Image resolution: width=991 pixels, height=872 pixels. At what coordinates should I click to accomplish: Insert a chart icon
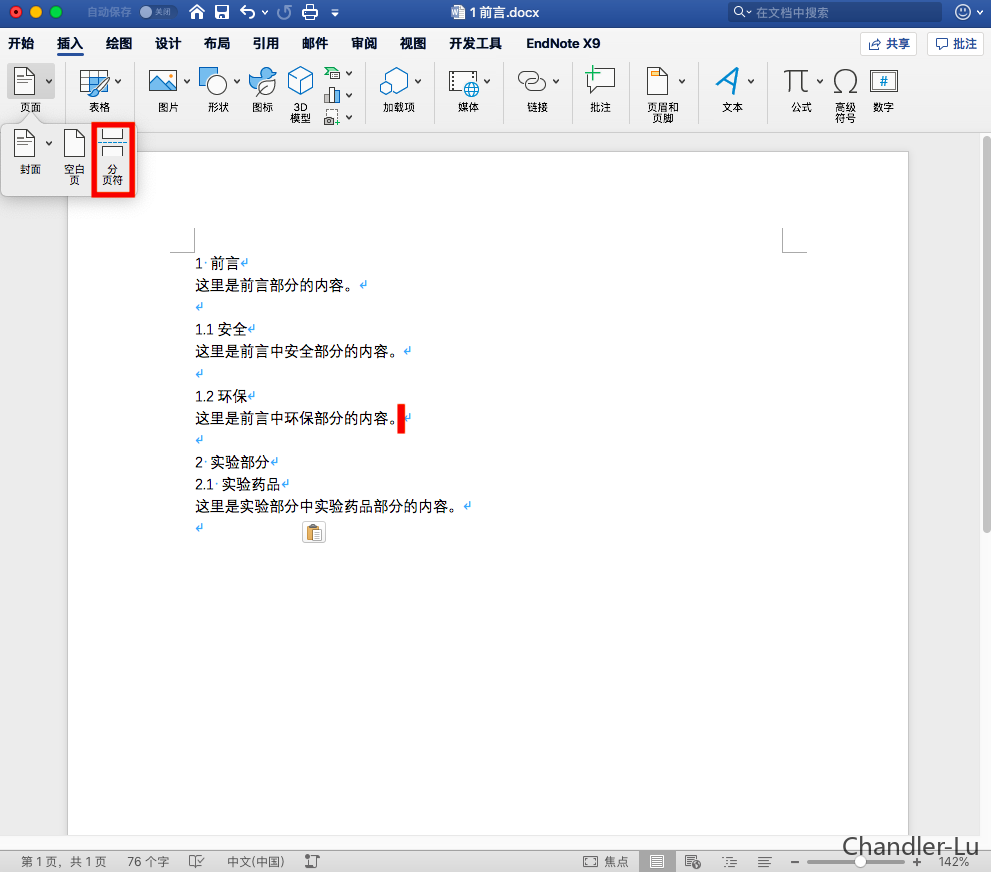(x=332, y=95)
